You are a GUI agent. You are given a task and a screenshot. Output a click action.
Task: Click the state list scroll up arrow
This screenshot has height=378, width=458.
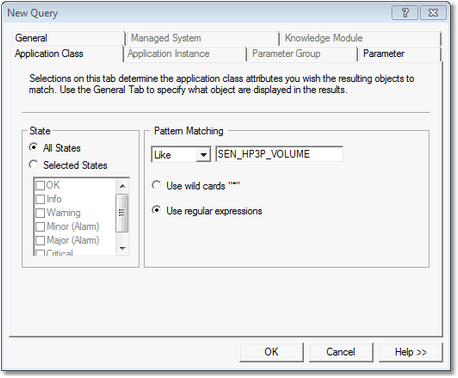point(122,186)
